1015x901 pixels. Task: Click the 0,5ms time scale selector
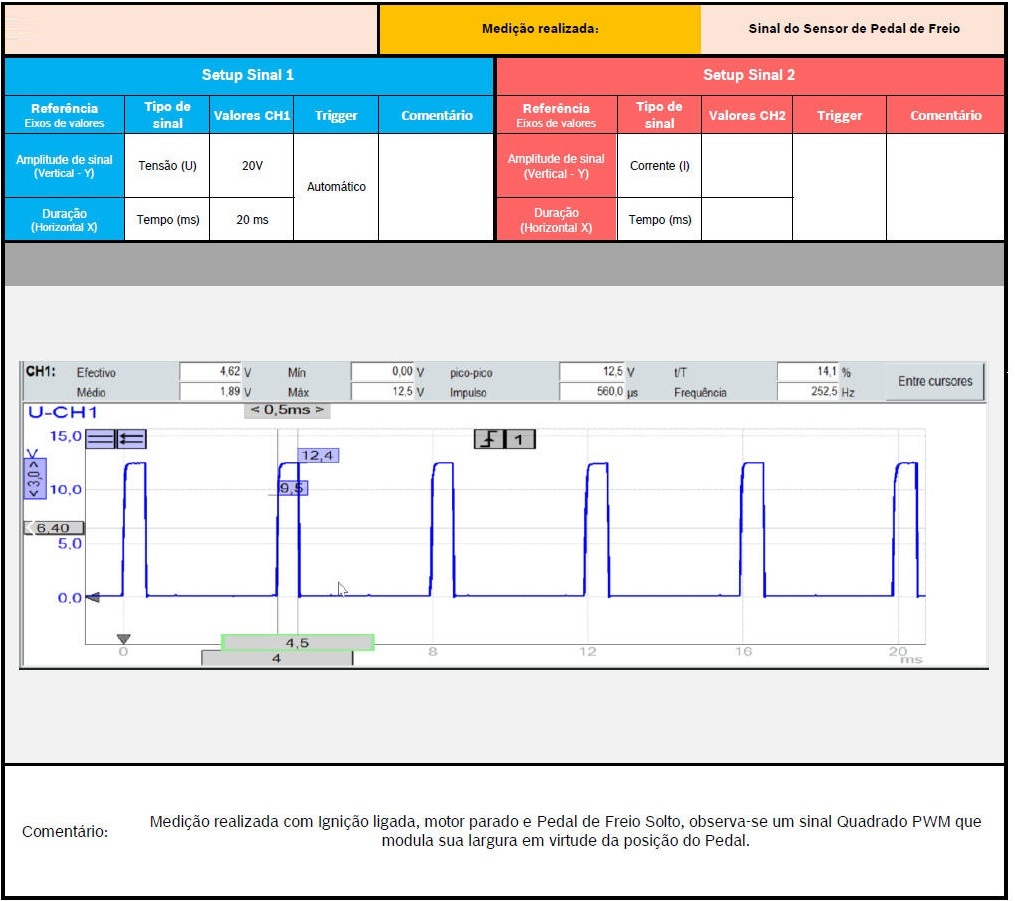coord(287,410)
